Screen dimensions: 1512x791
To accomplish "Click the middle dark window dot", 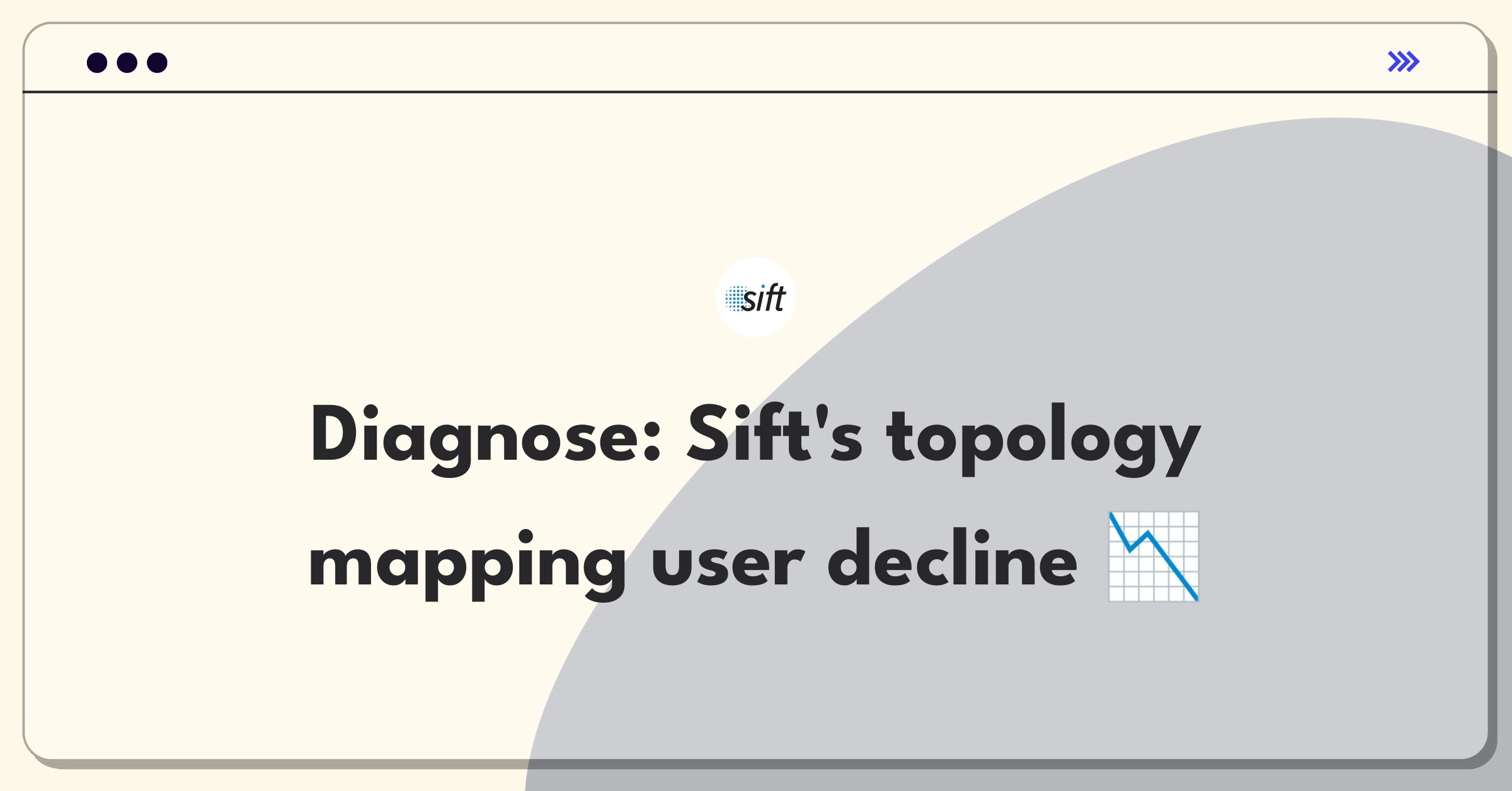I will (127, 62).
